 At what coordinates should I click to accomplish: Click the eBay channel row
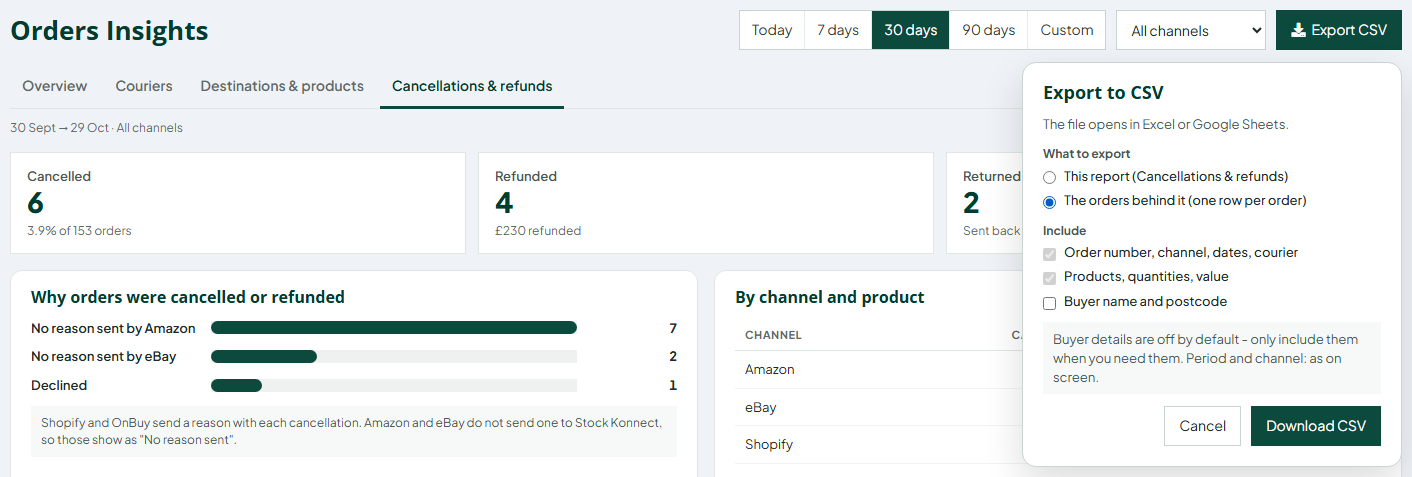pos(878,408)
